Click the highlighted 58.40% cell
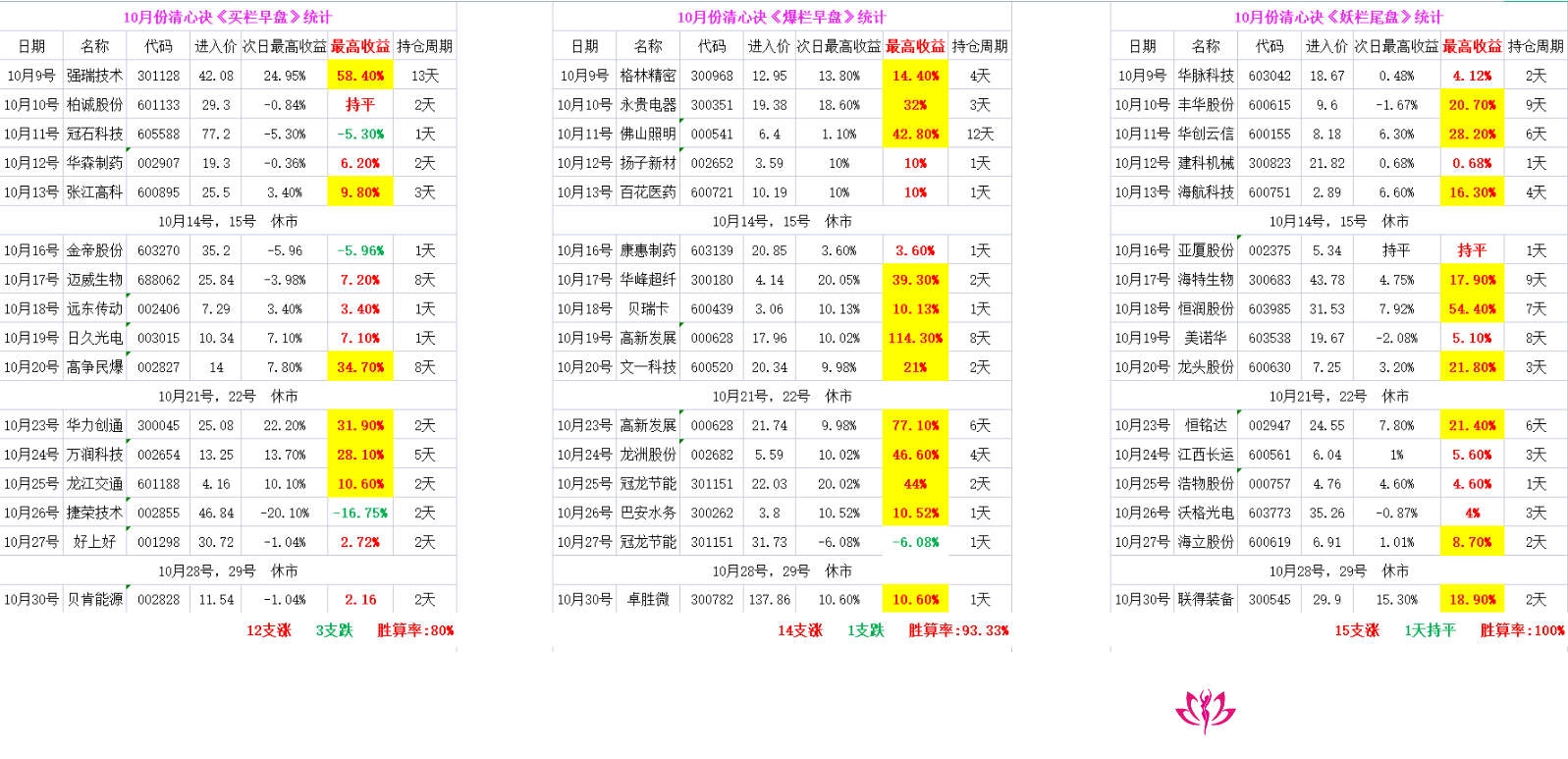1568x759 pixels. point(360,76)
